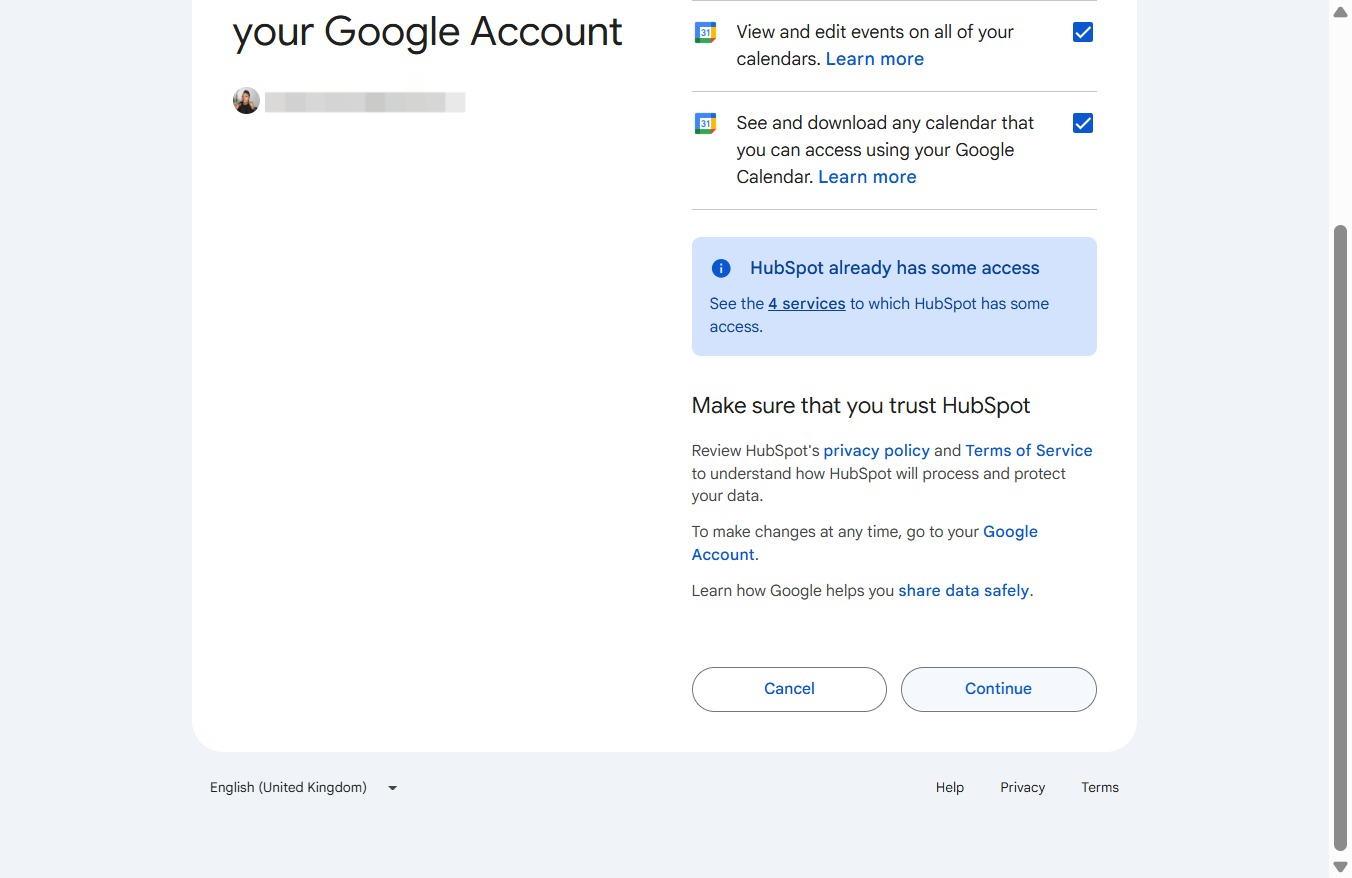1352x878 pixels.
Task: Click the scrollbar up arrow
Action: tap(1341, 11)
